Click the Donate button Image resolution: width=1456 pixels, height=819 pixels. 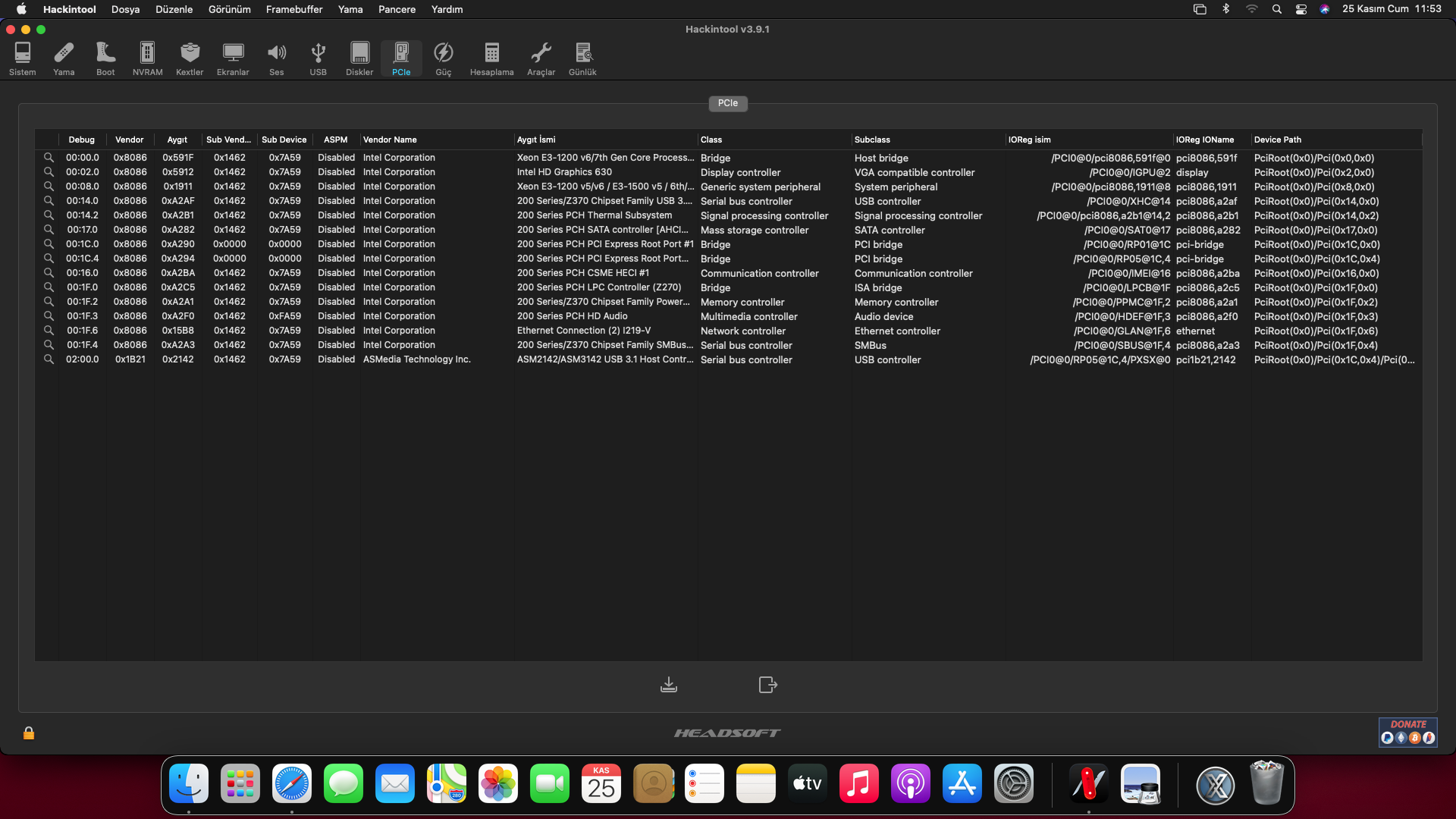pyautogui.click(x=1407, y=732)
